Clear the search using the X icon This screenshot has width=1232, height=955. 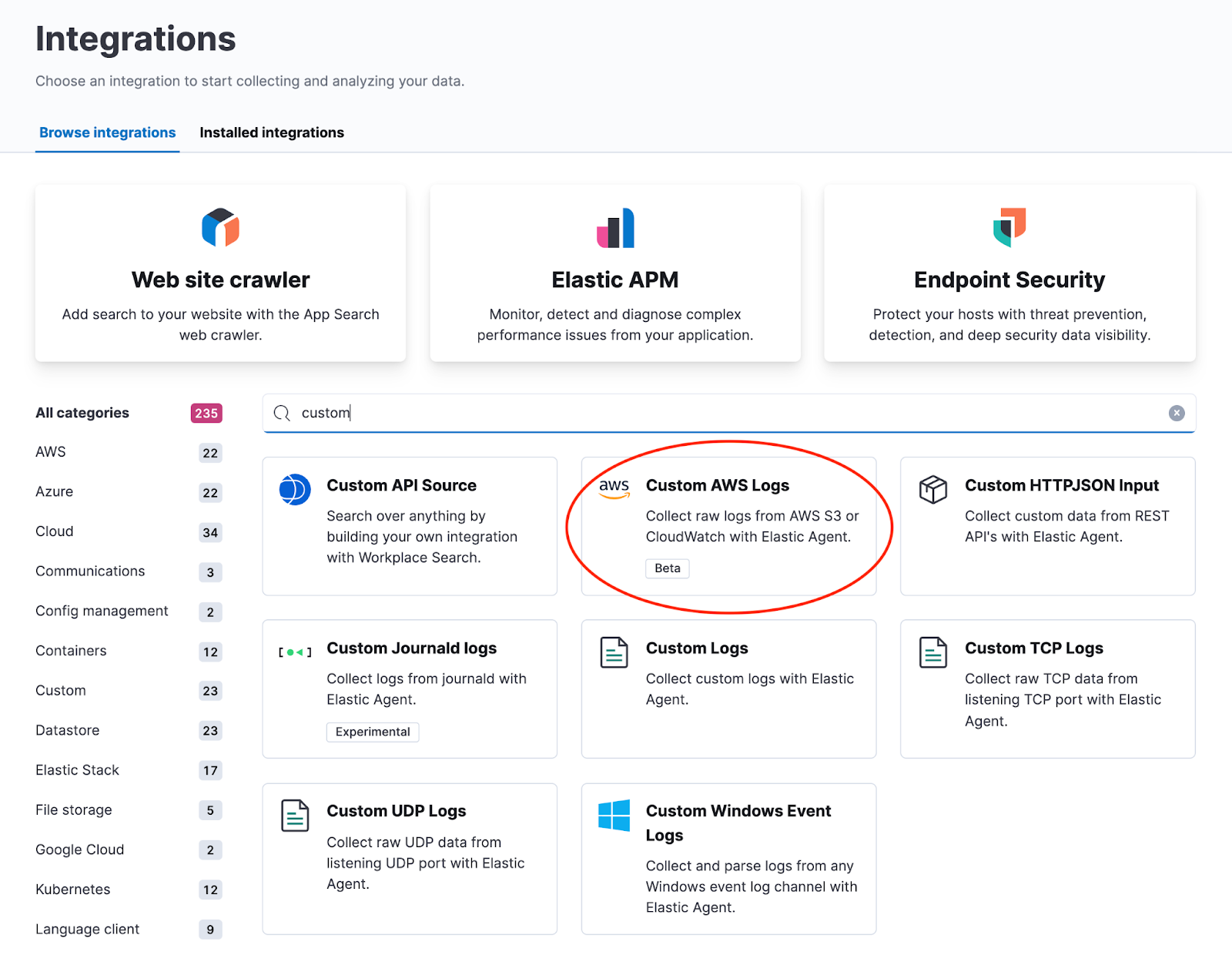coord(1177,413)
